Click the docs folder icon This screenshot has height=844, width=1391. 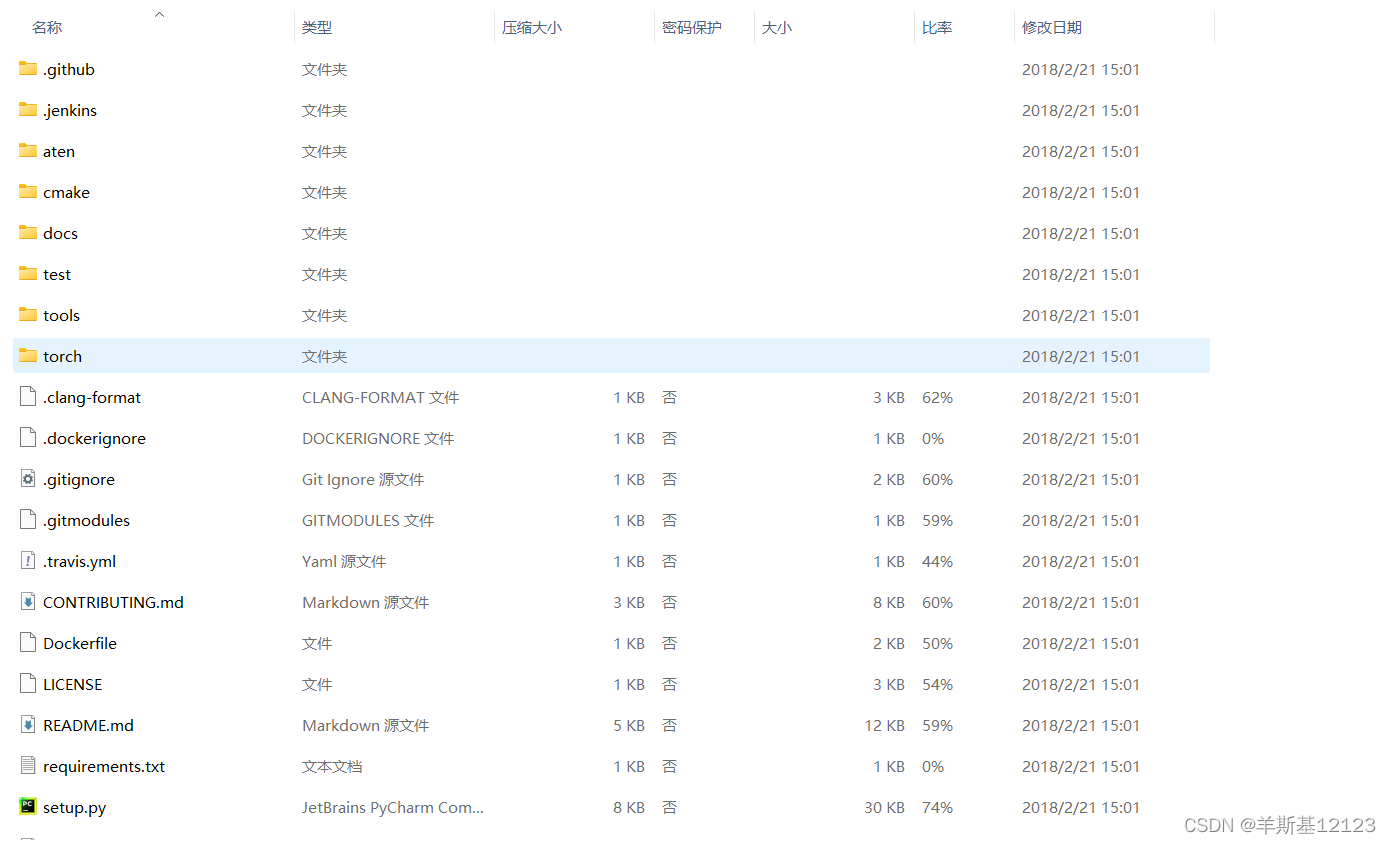[28, 233]
